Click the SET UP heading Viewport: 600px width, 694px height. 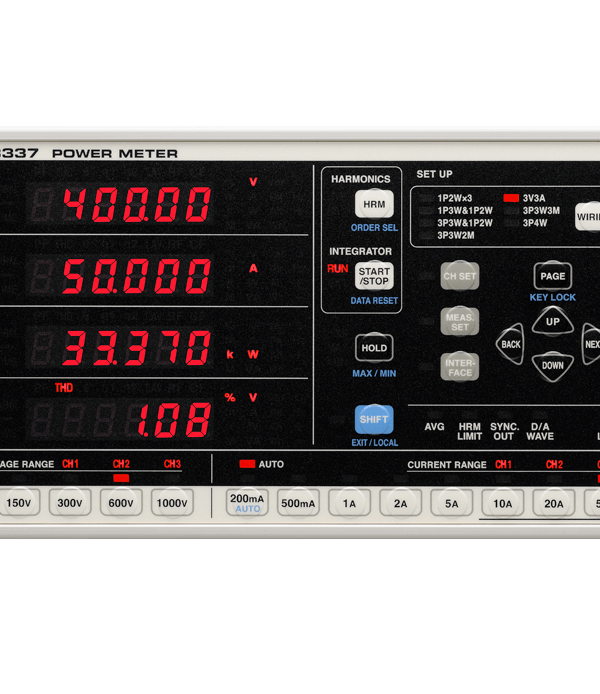(435, 174)
